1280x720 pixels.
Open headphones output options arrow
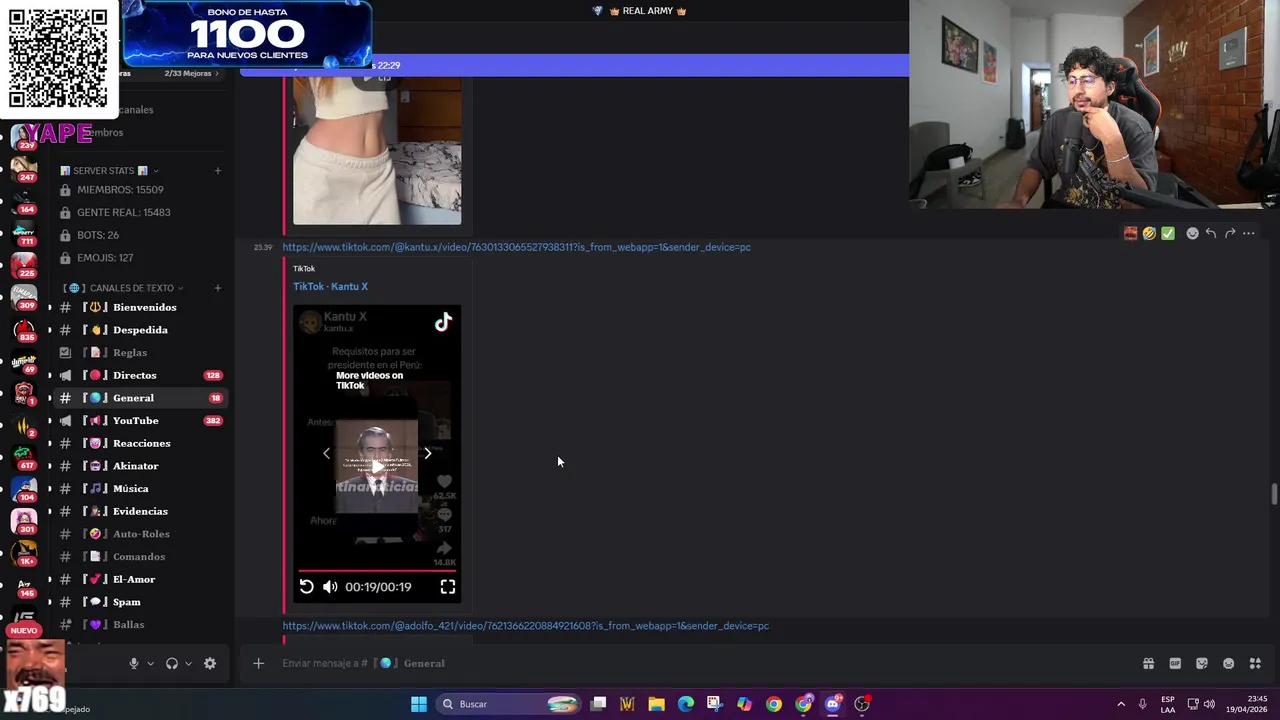188,663
